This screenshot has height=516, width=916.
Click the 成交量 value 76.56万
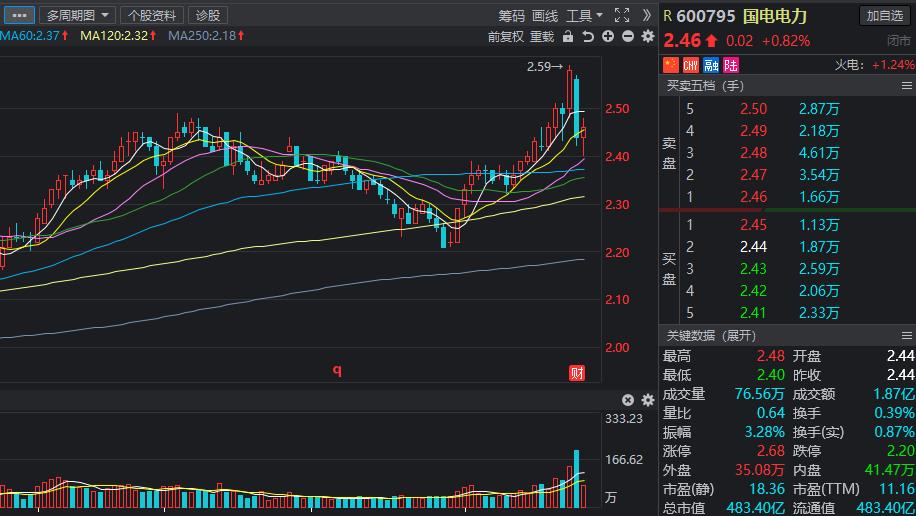tap(759, 394)
